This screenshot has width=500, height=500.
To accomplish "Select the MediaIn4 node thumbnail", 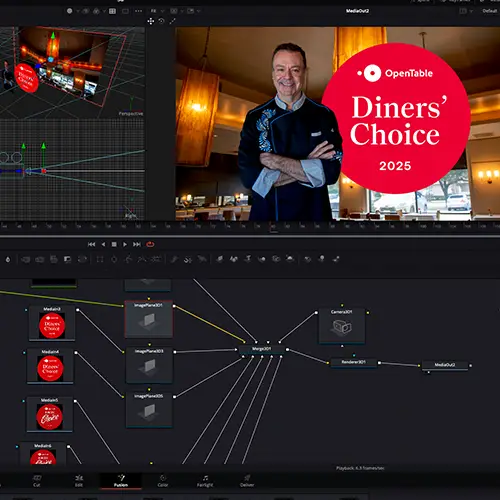I will (50, 368).
